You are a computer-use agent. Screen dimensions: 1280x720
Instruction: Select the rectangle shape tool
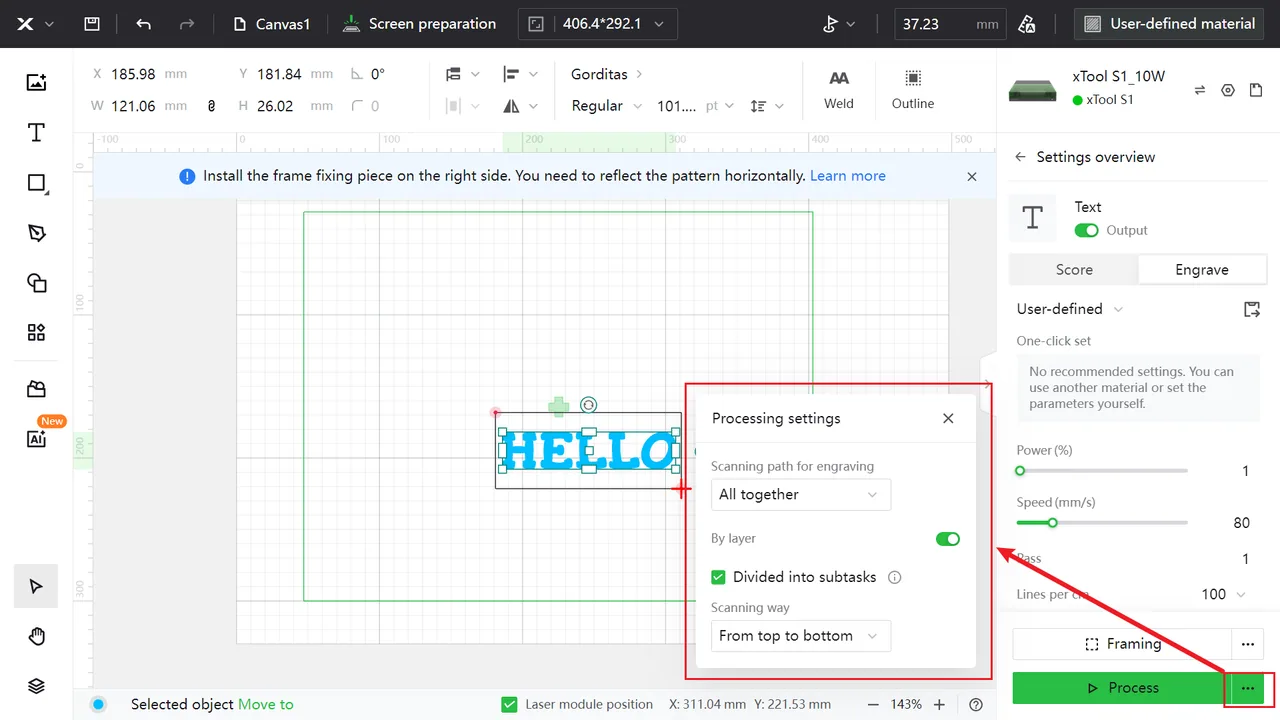(x=36, y=183)
